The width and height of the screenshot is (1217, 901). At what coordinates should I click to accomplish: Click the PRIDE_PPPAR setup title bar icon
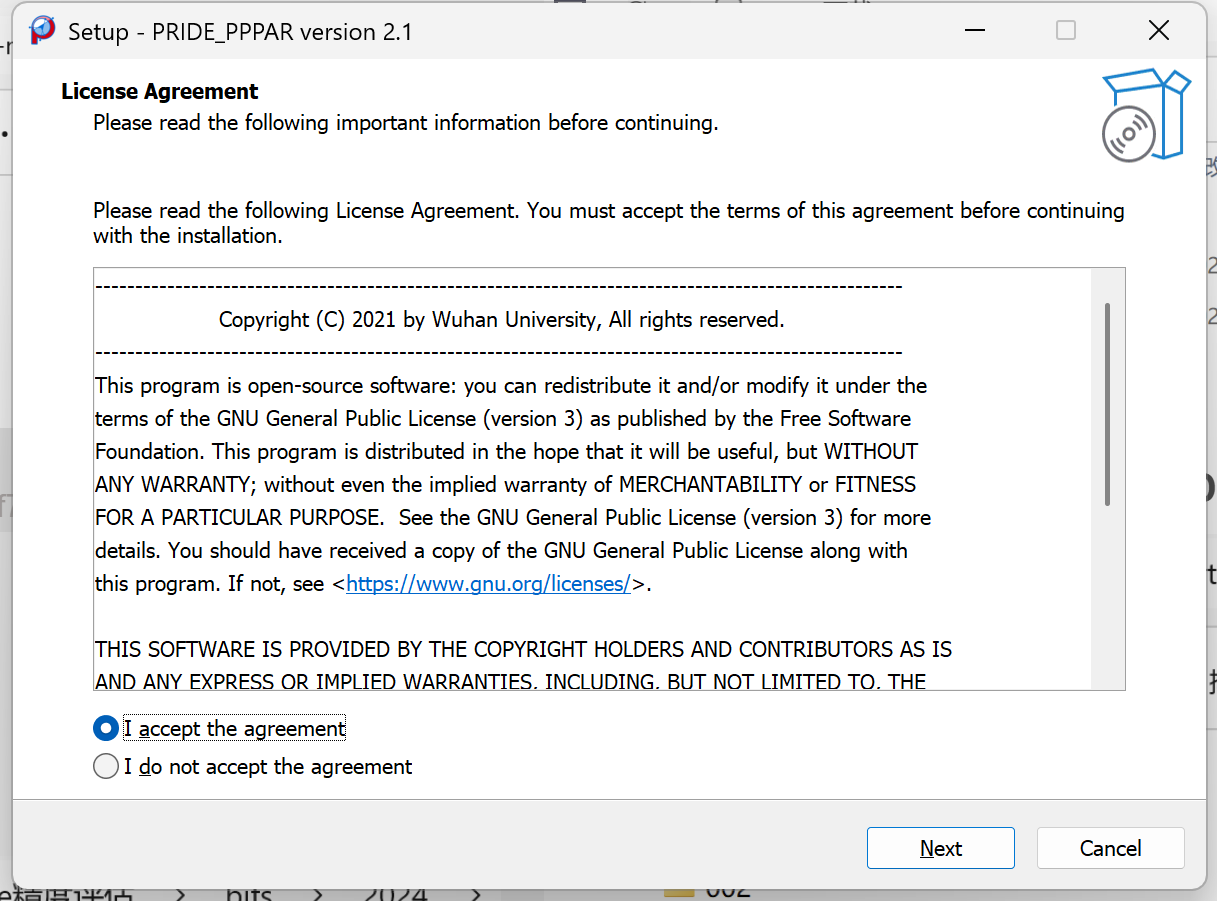(42, 31)
